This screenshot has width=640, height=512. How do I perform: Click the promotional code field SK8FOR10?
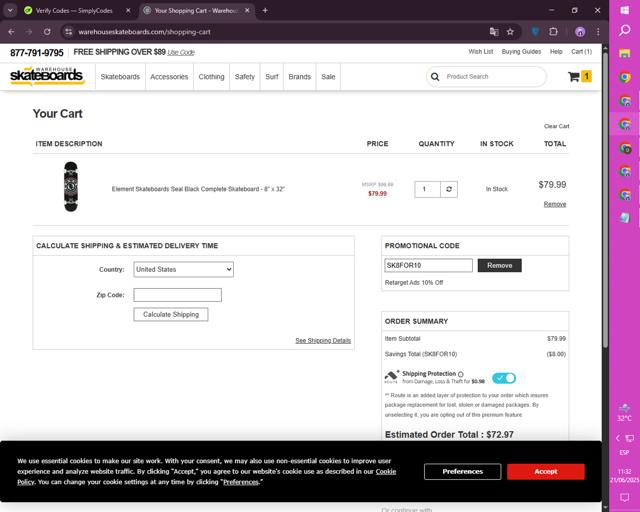tap(428, 265)
